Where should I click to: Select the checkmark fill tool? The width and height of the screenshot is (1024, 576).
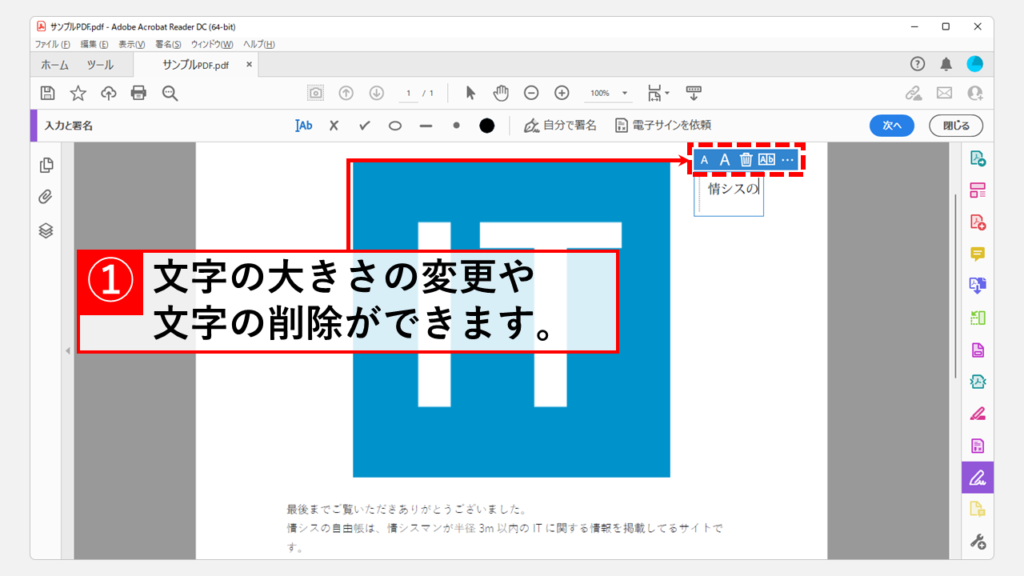click(364, 126)
